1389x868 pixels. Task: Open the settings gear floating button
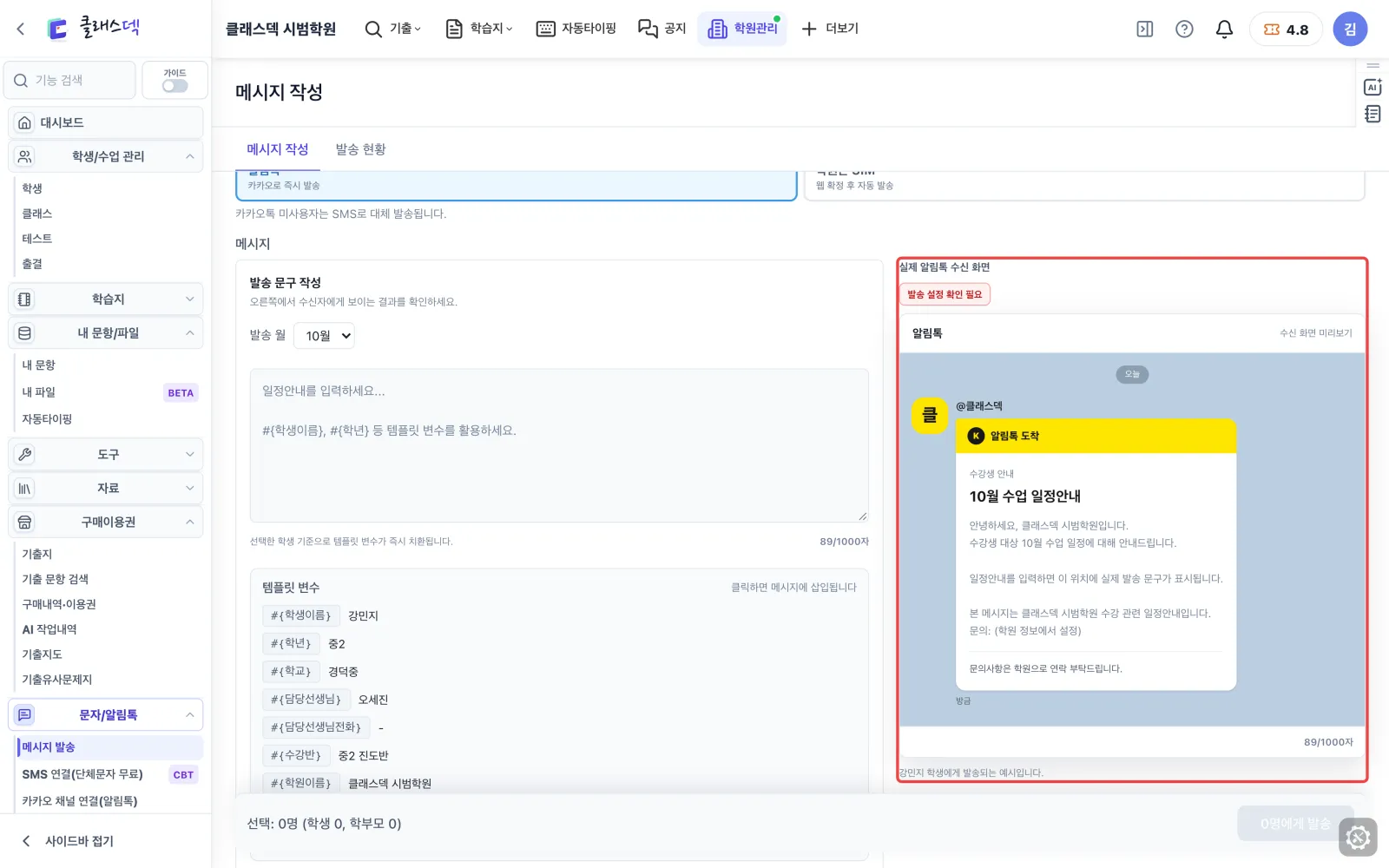click(x=1358, y=838)
